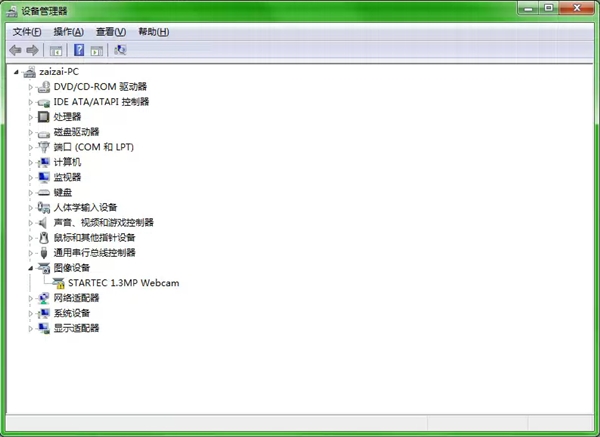Viewport: 600px width, 437px height.
Task: Click the blue Help question mark icon
Action: [x=79, y=50]
